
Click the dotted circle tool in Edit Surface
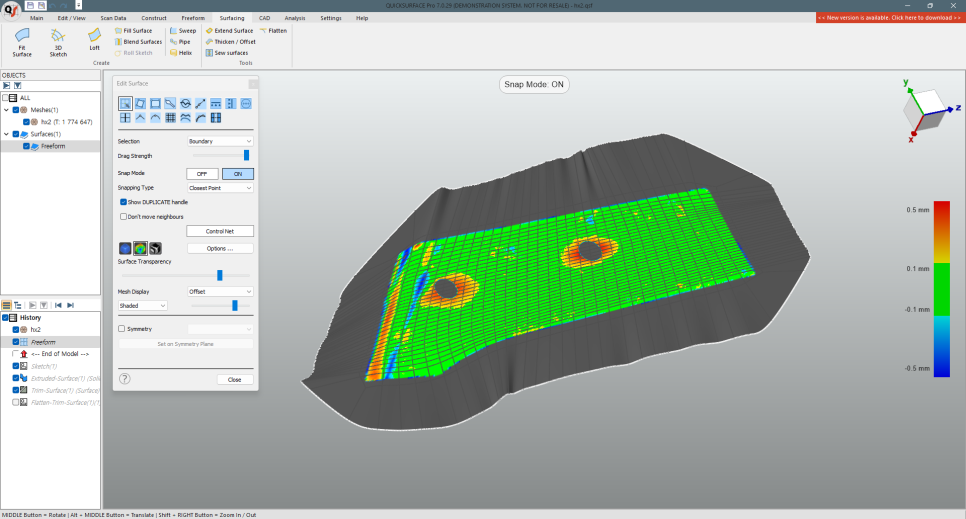pos(246,104)
